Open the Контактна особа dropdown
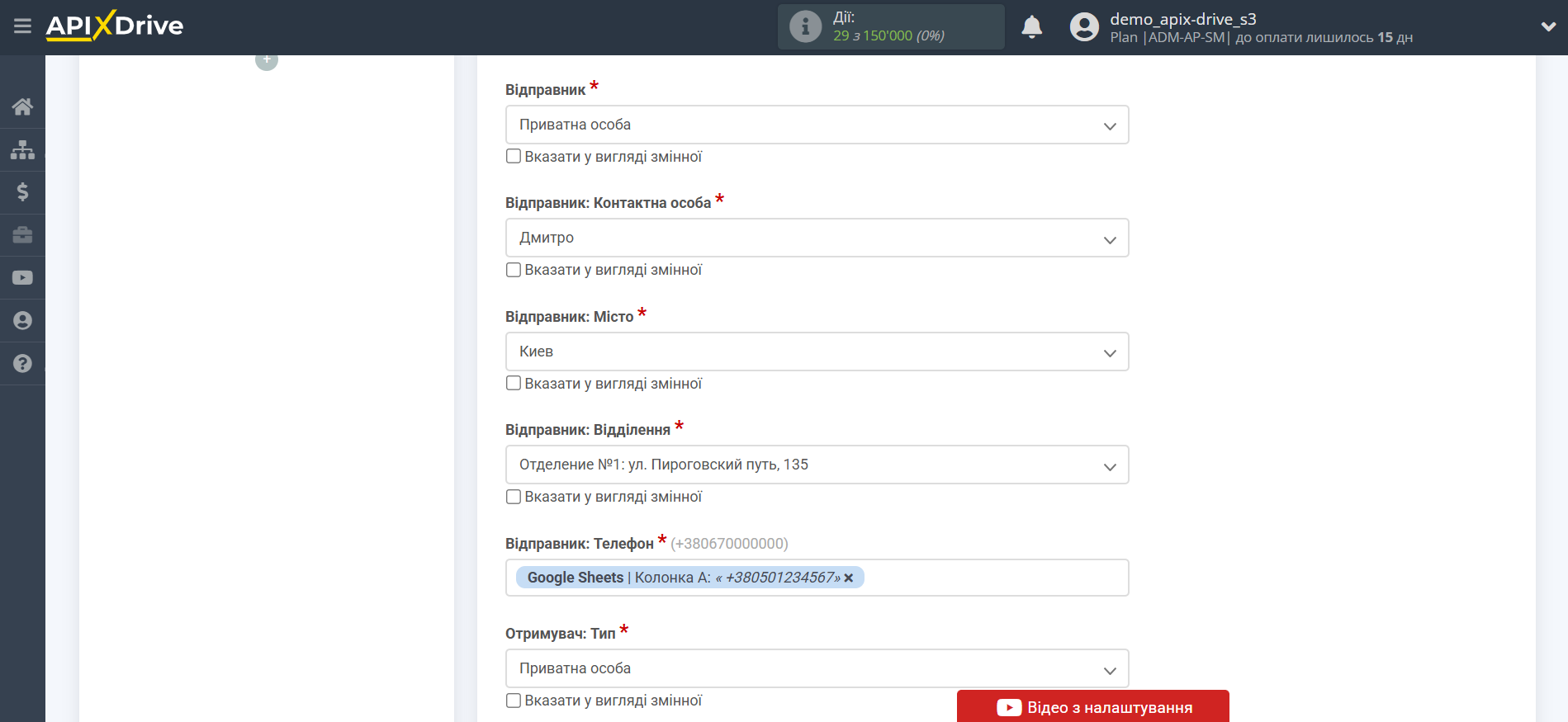The height and width of the screenshot is (722, 1568). tap(817, 238)
